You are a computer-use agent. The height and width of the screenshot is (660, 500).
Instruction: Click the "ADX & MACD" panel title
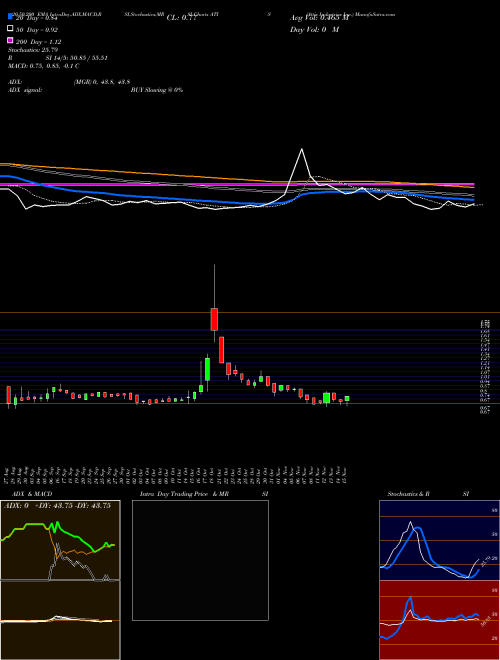pos(32,494)
